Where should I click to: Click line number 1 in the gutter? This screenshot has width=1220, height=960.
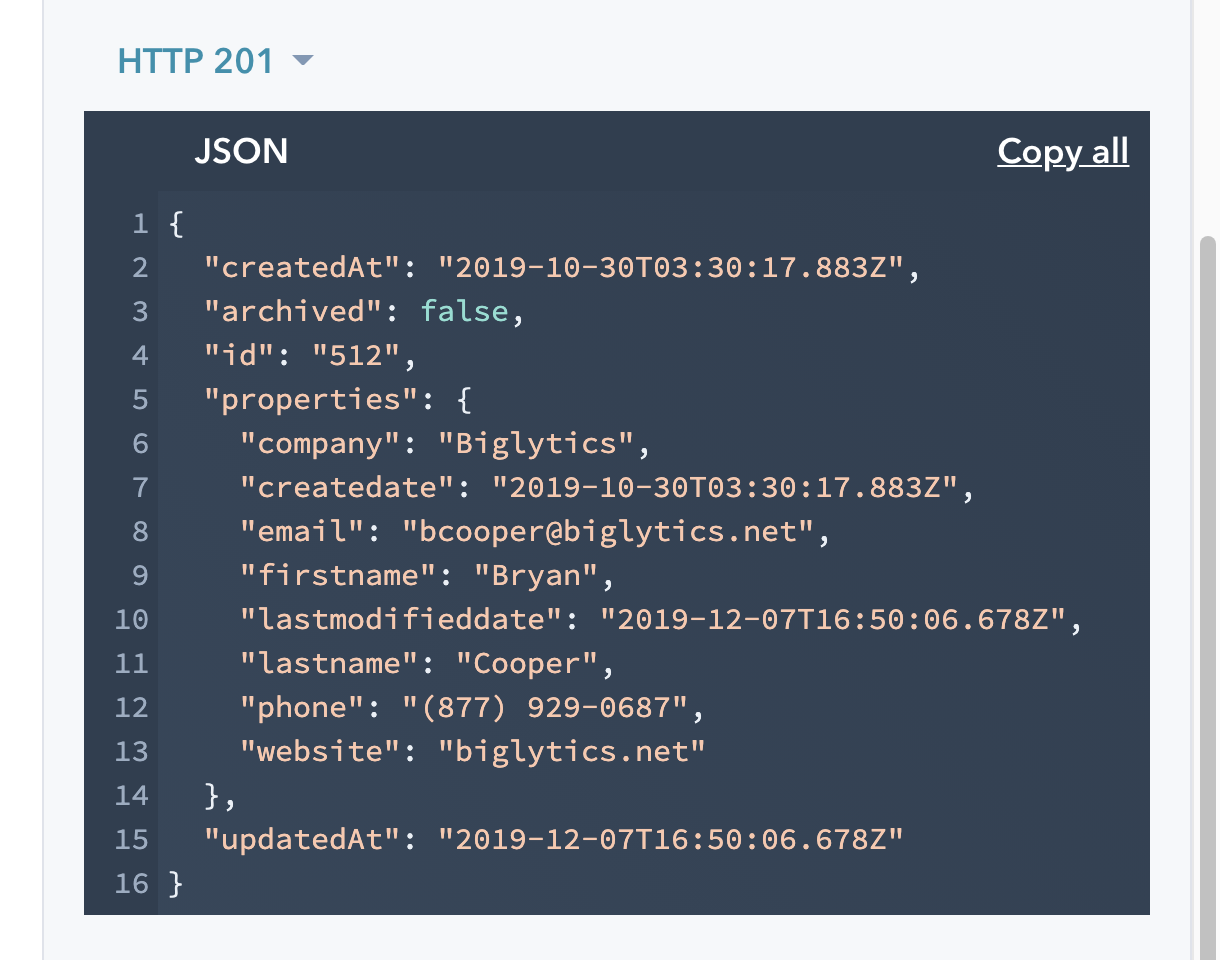tap(139, 224)
